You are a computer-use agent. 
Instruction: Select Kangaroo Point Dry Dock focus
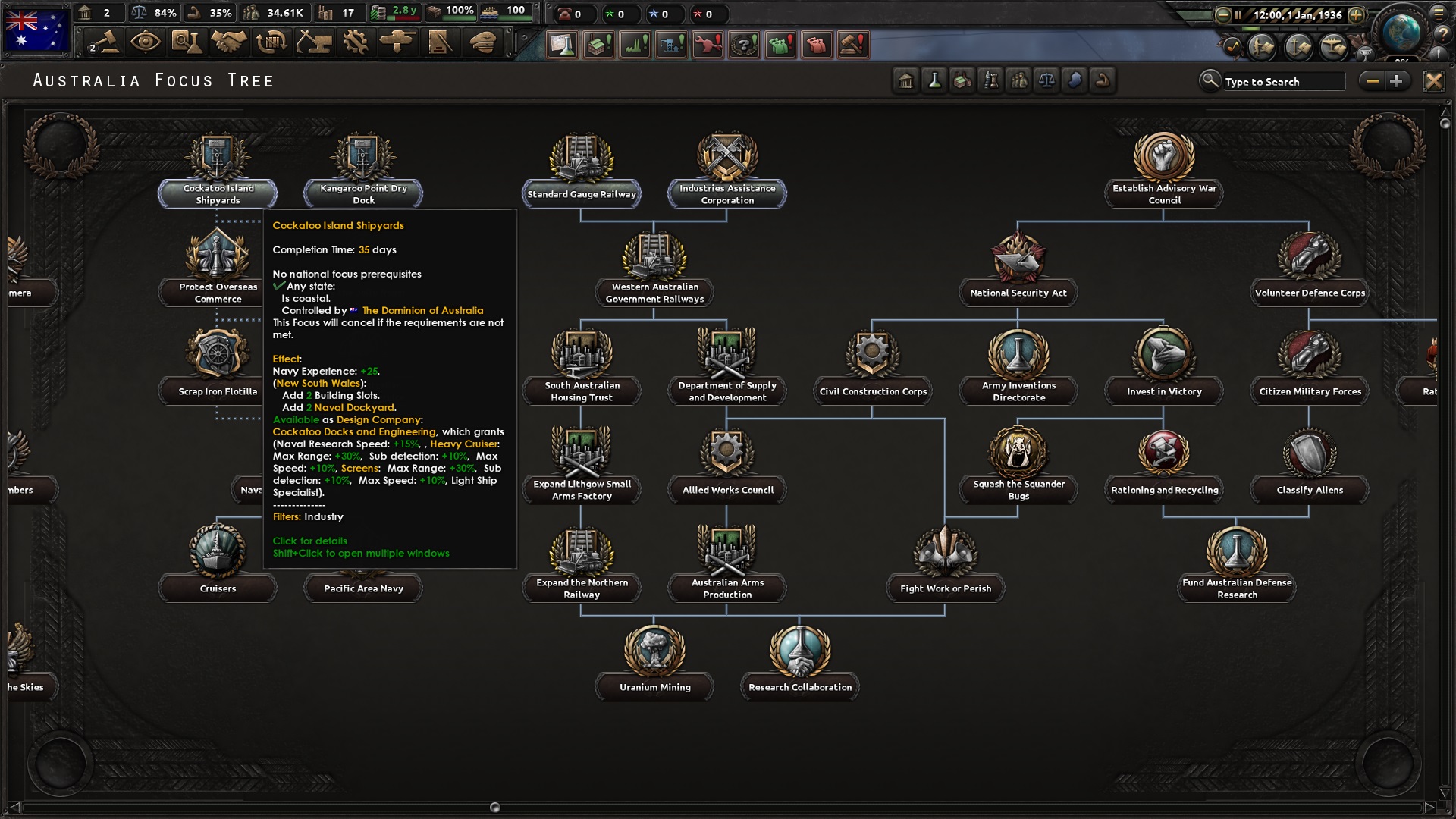click(x=363, y=171)
